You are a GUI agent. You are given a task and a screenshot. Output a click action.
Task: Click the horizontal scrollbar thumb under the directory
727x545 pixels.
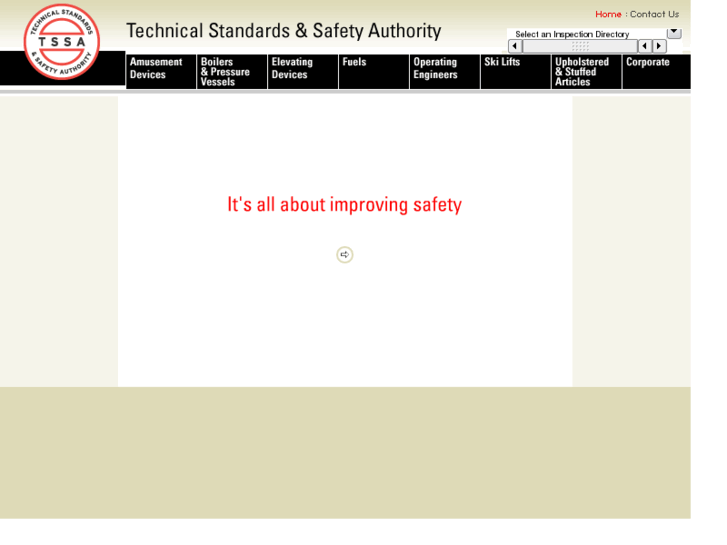click(580, 46)
